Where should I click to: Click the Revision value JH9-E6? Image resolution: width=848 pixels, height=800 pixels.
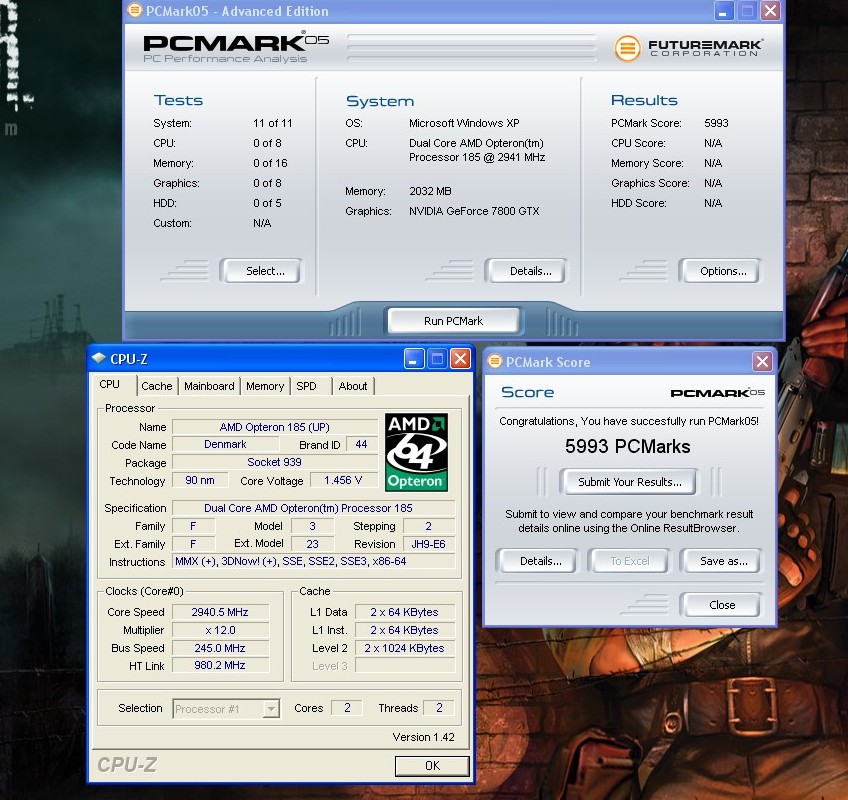tap(428, 544)
